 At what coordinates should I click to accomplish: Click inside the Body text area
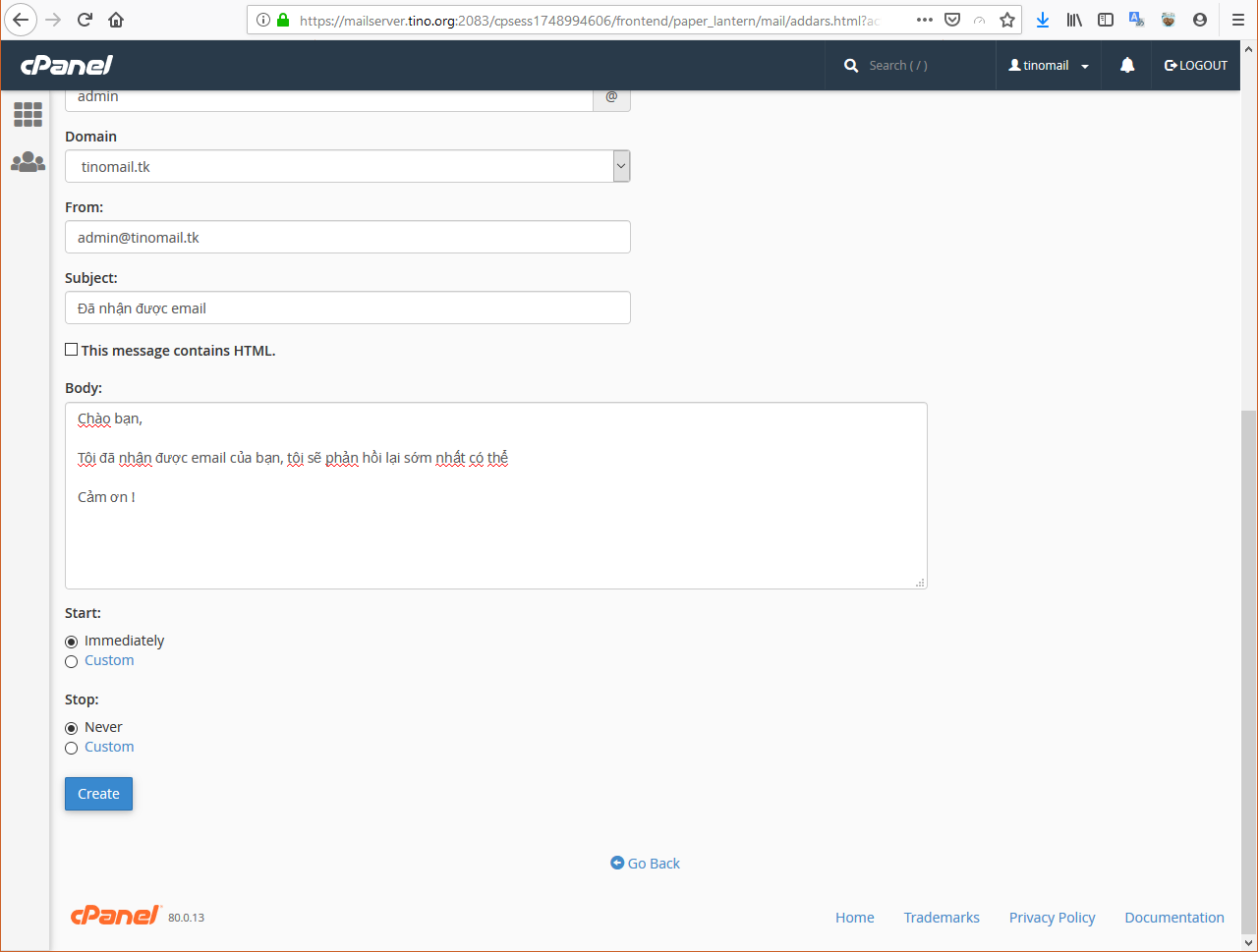click(x=496, y=496)
